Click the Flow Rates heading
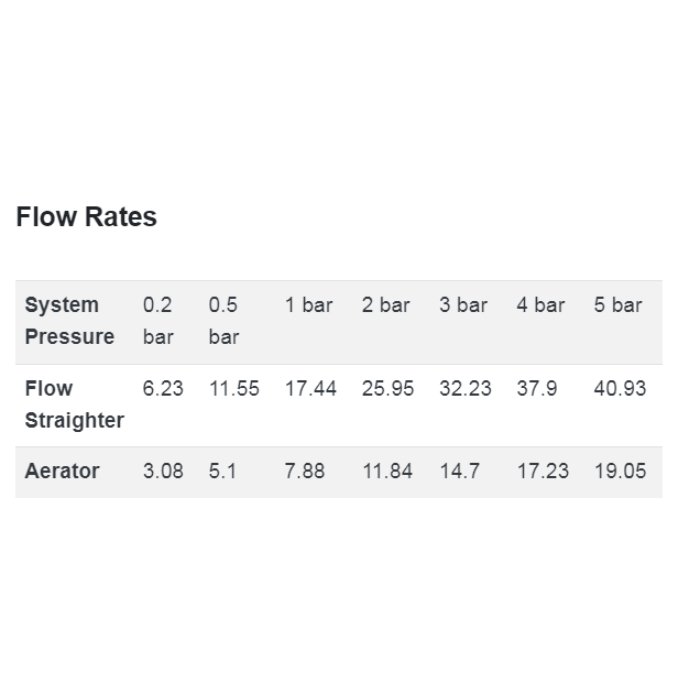This screenshot has height=700, width=700. (86, 217)
